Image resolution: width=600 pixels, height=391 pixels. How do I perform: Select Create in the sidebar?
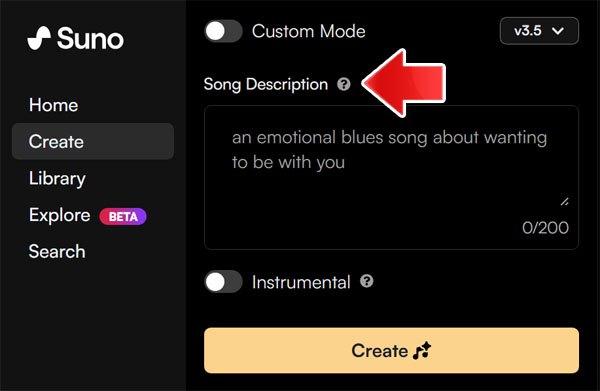[x=93, y=141]
